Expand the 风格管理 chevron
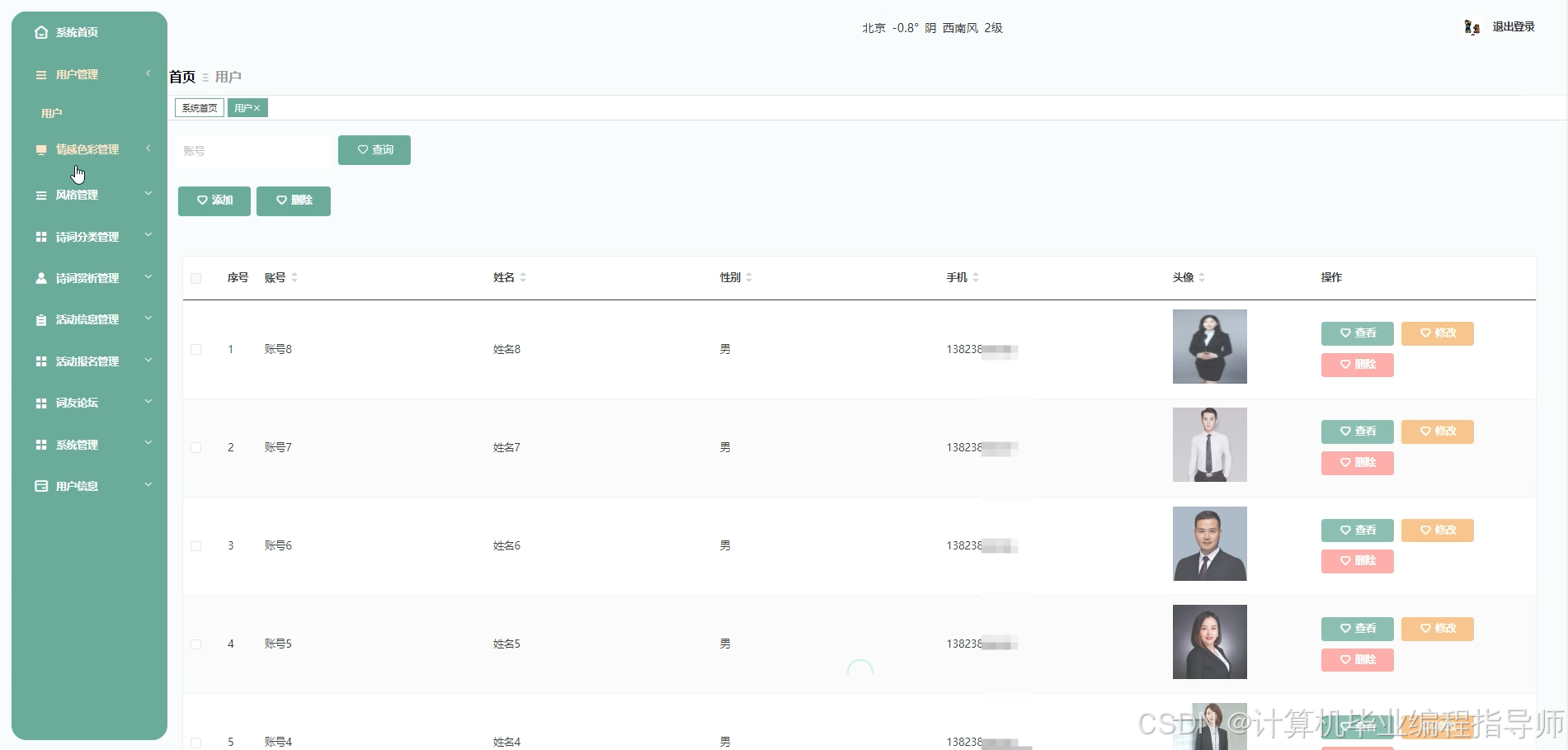The height and width of the screenshot is (750, 1568). click(148, 194)
